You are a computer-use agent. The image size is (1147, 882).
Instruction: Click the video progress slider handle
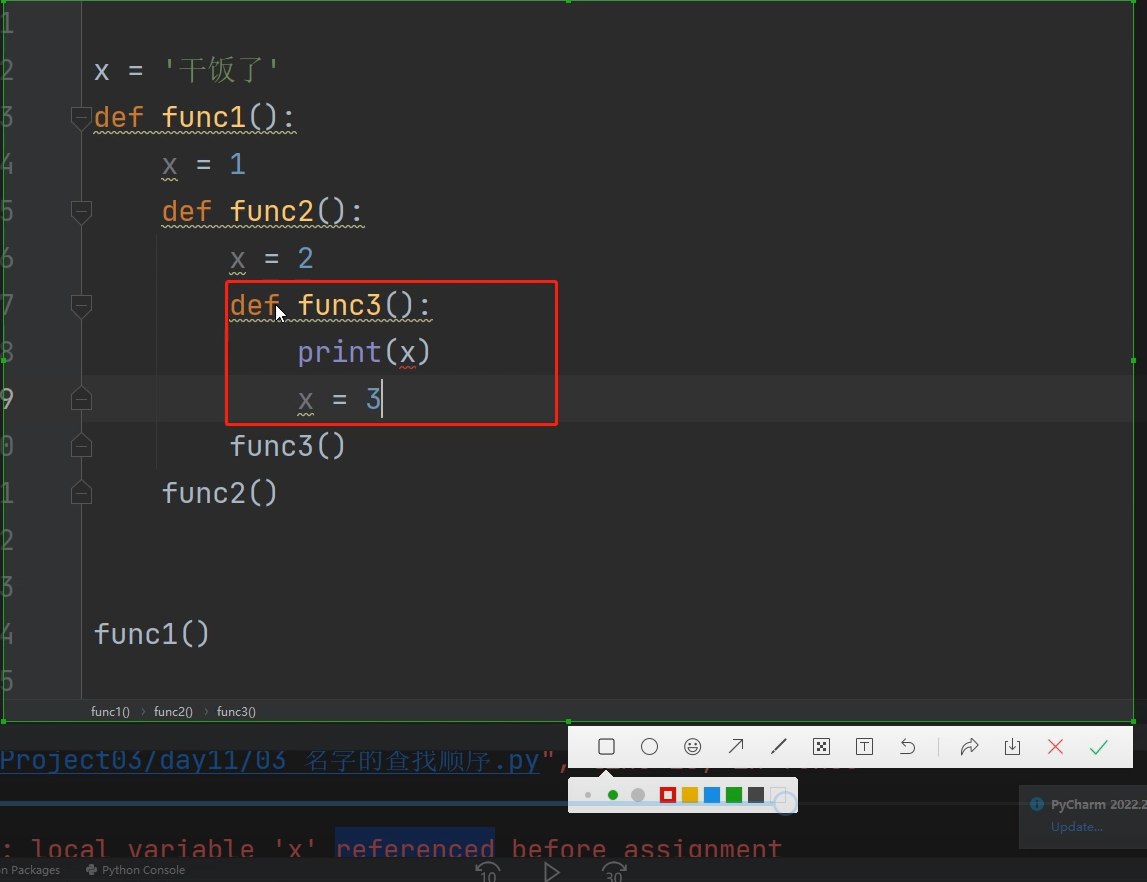click(x=785, y=803)
